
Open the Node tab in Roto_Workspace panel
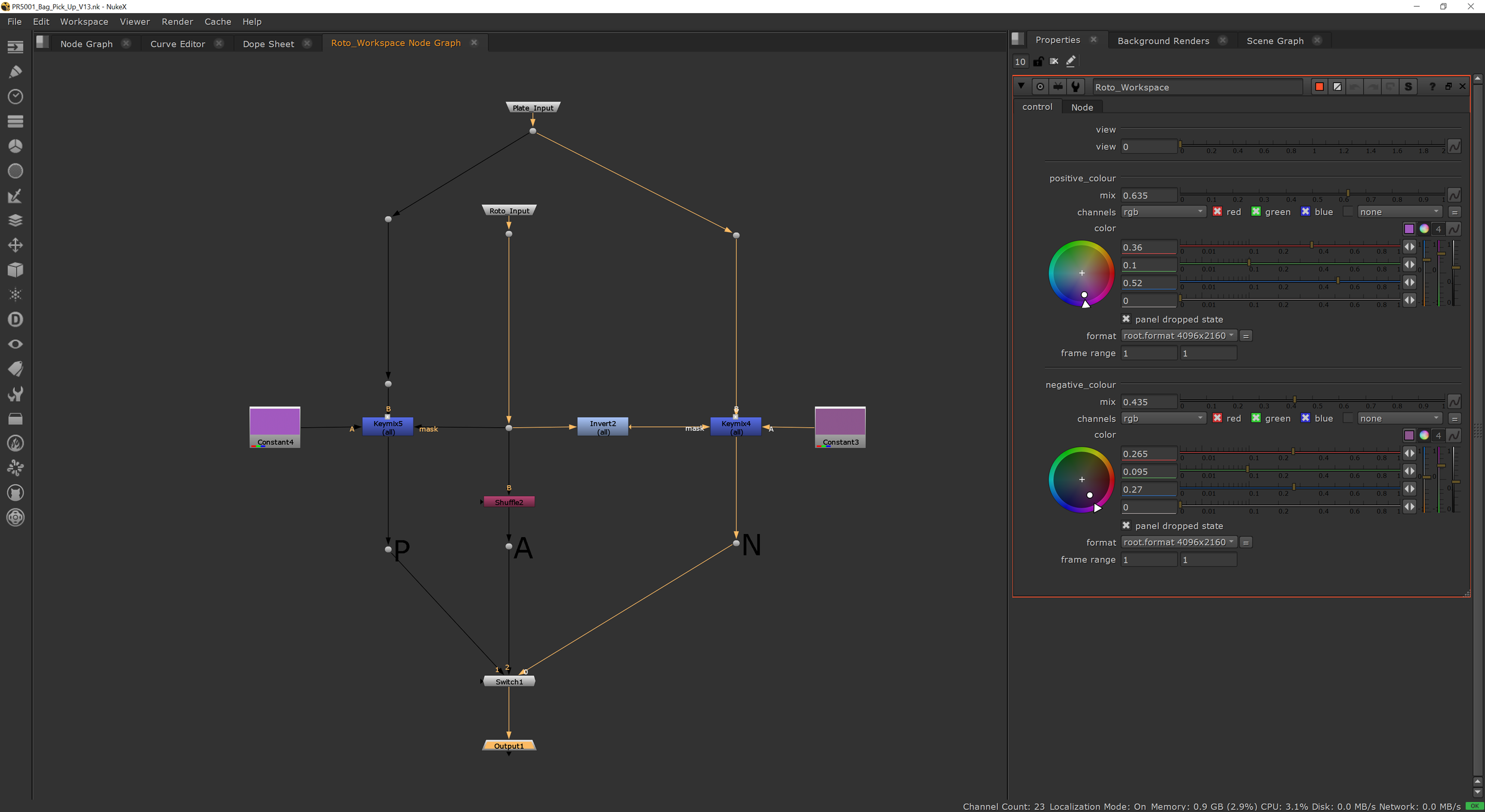click(1082, 108)
